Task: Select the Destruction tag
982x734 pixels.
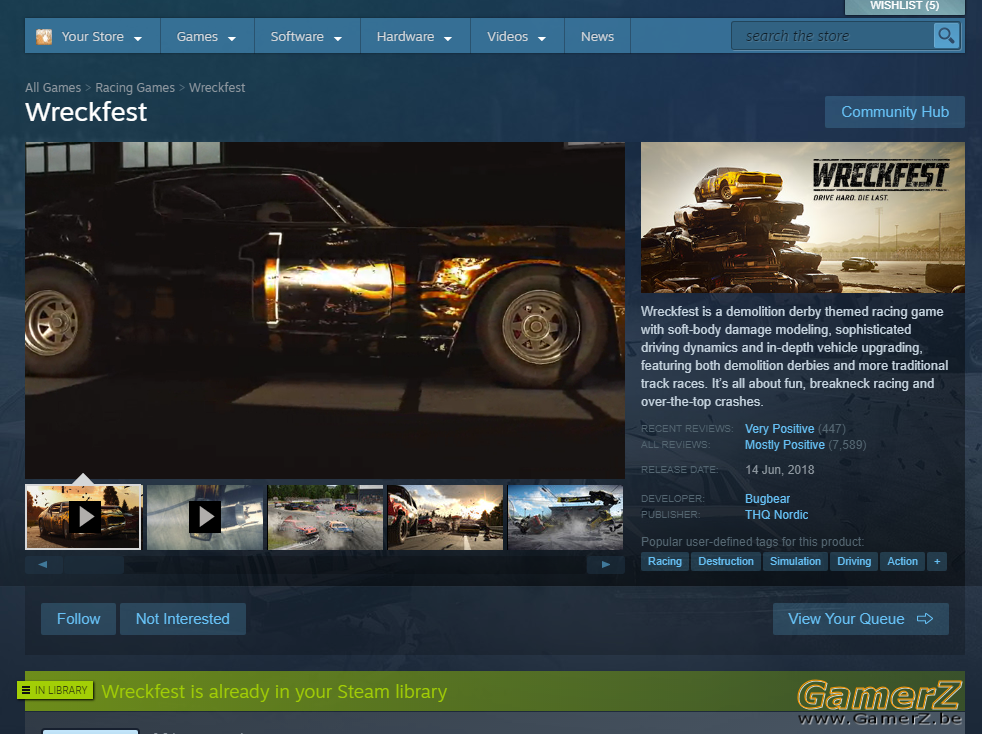Action: 726,562
